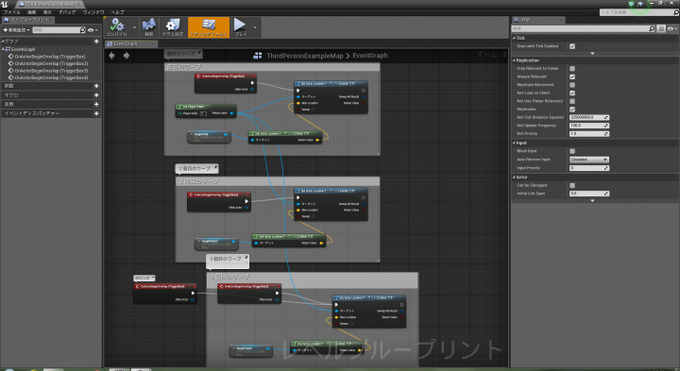Click ThirdPersonExampleMap breadcrumb link
The width and height of the screenshot is (680, 371).
304,56
